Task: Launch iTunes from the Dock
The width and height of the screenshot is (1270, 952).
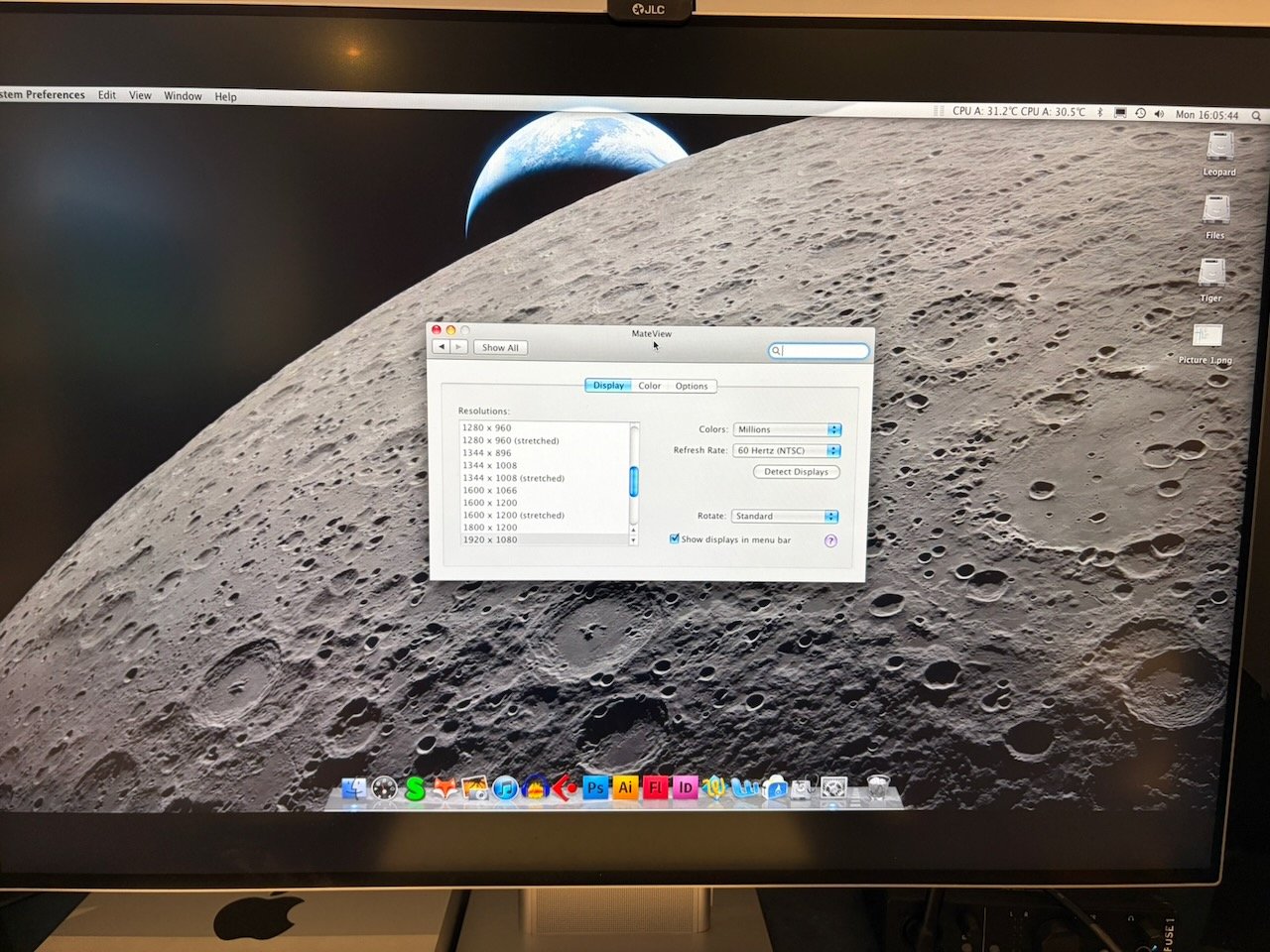Action: click(x=505, y=789)
